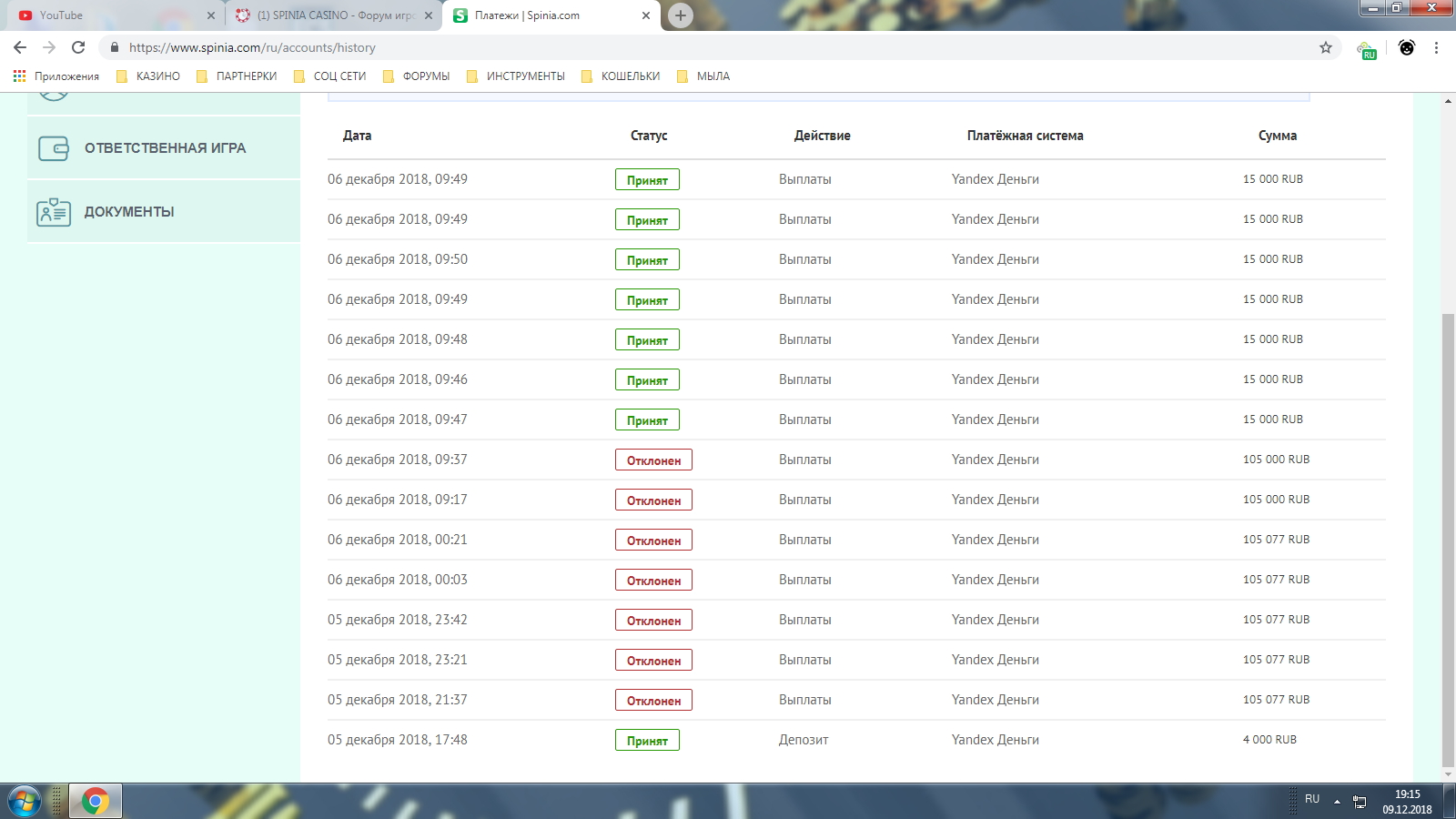Click Отклонен badge for 23:21 payout
The height and width of the screenshot is (819, 1456).
click(653, 661)
